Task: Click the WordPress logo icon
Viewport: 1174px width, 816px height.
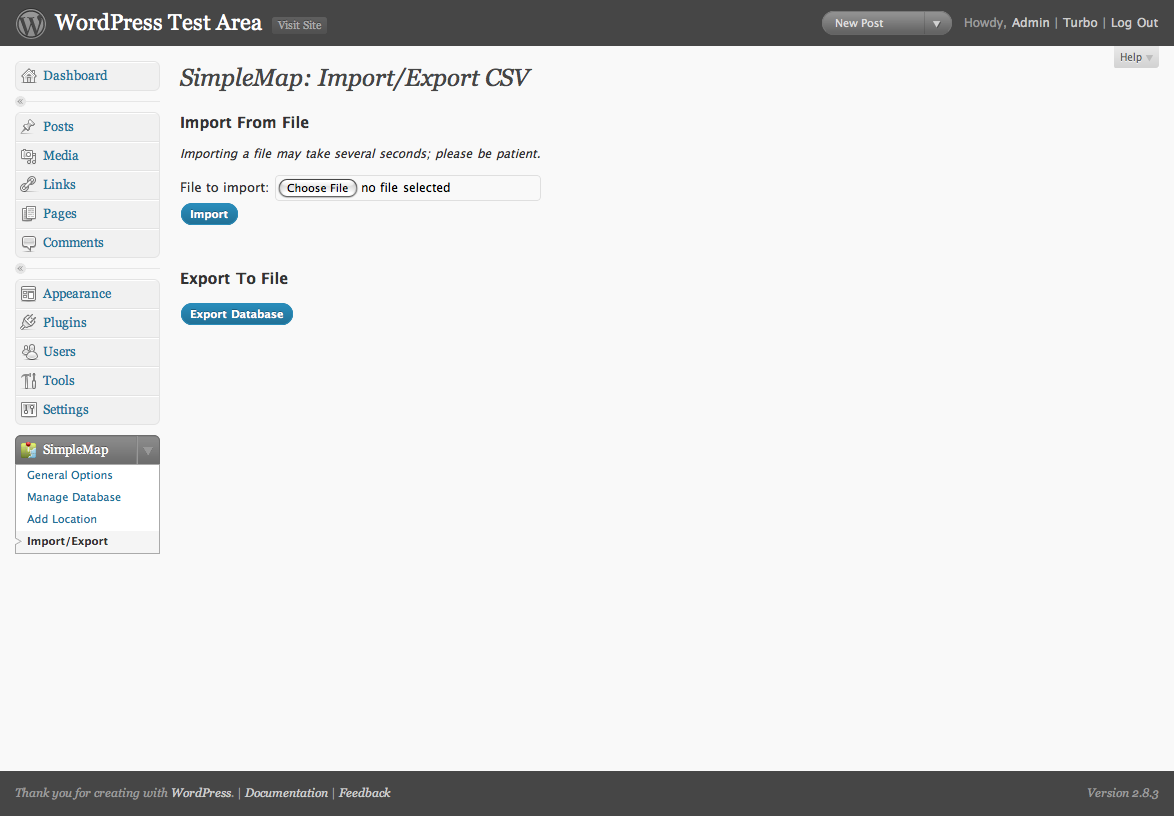Action: [x=31, y=23]
